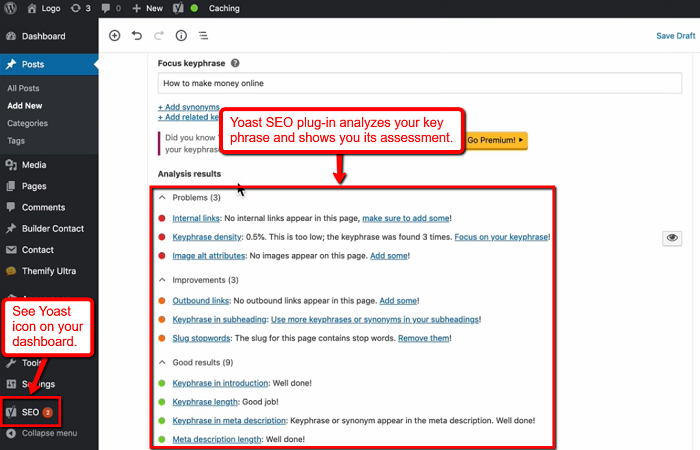Toggle the eye highlight button for keyphrase density

(x=672, y=238)
